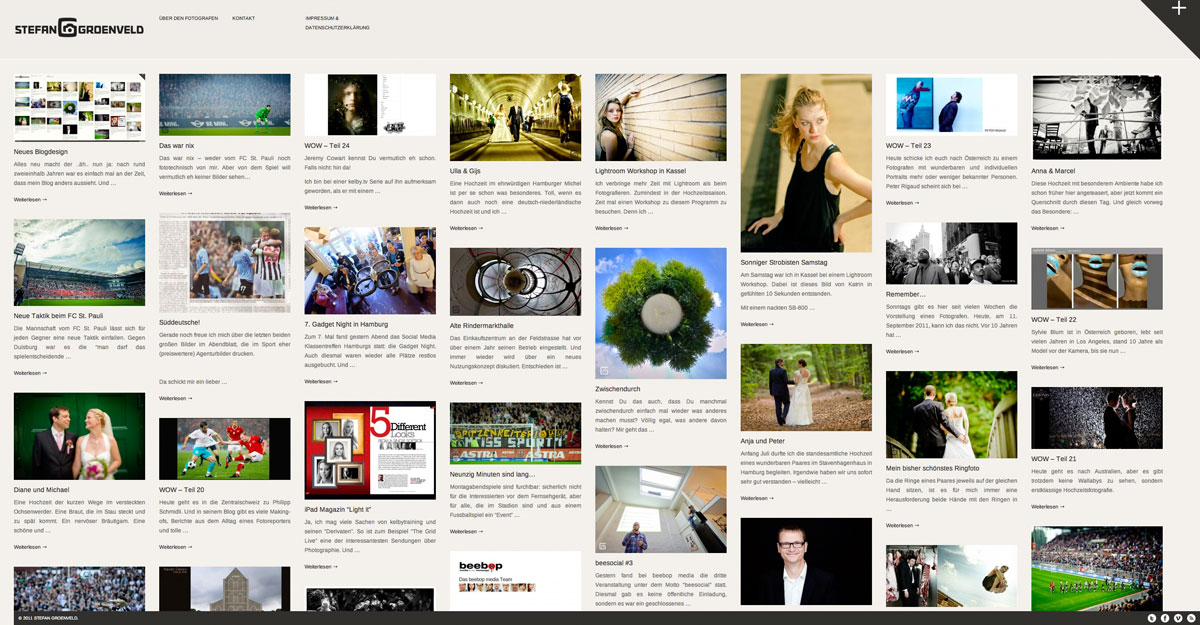Click 'Weiterlesen' under Neues Blogdesign
The image size is (1200, 625).
[30, 200]
